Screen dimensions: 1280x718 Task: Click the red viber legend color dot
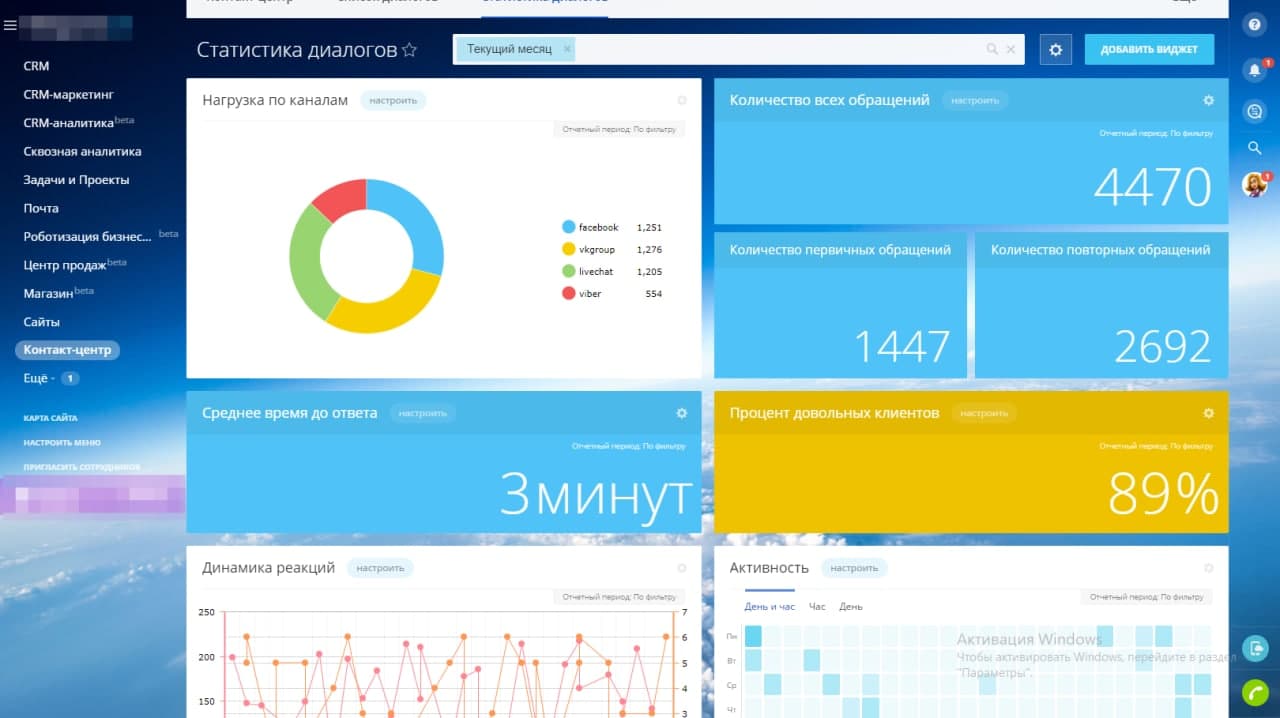pyautogui.click(x=569, y=294)
